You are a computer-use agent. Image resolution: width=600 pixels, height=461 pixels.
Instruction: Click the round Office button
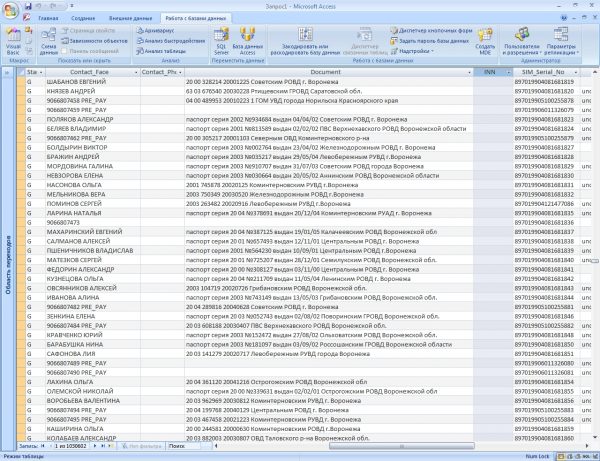click(12, 10)
